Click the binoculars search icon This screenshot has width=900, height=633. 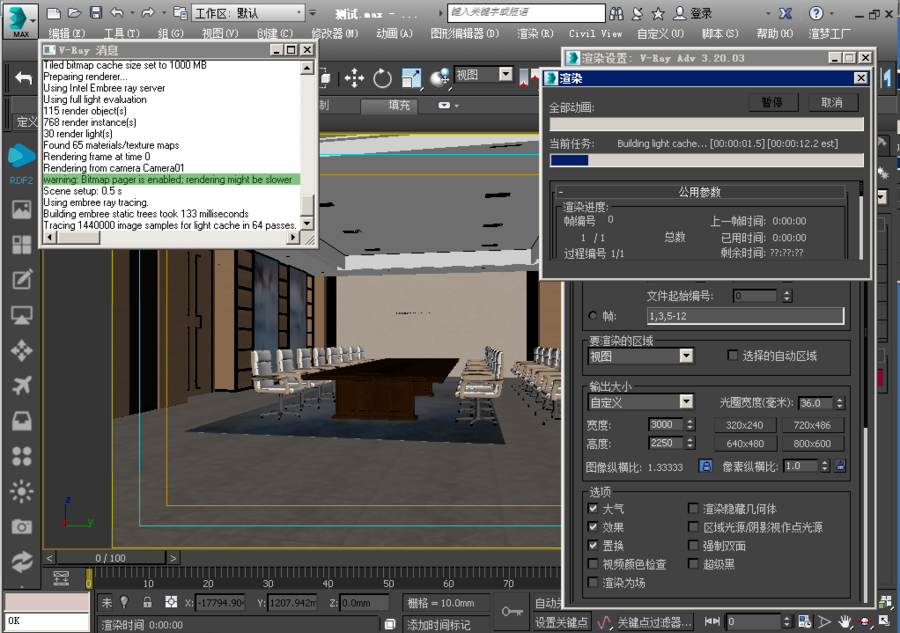[616, 13]
